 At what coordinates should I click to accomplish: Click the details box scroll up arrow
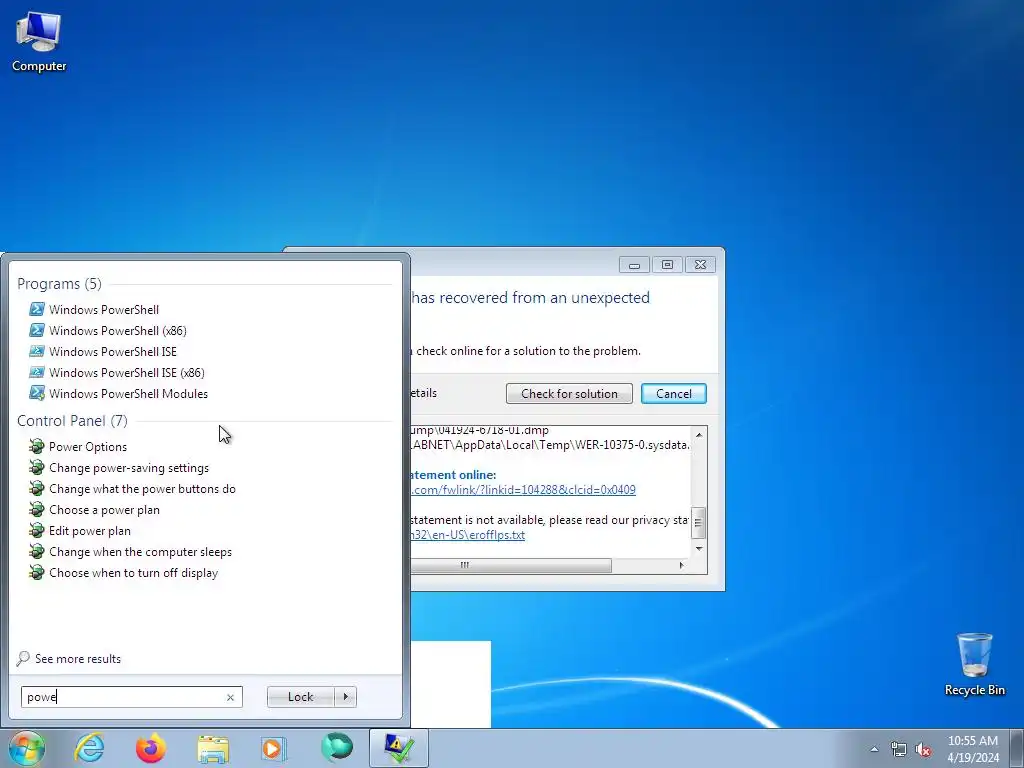[x=699, y=435]
